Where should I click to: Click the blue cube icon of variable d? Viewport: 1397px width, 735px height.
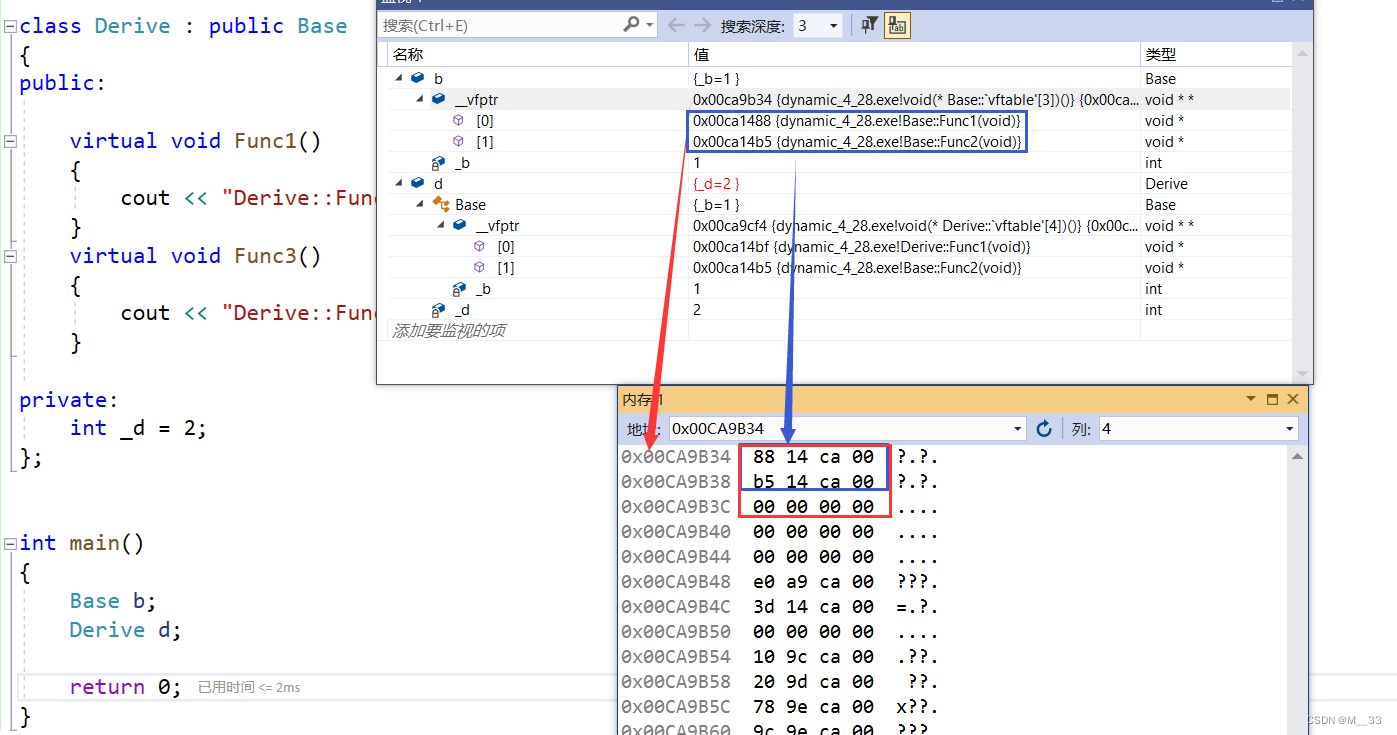click(417, 183)
